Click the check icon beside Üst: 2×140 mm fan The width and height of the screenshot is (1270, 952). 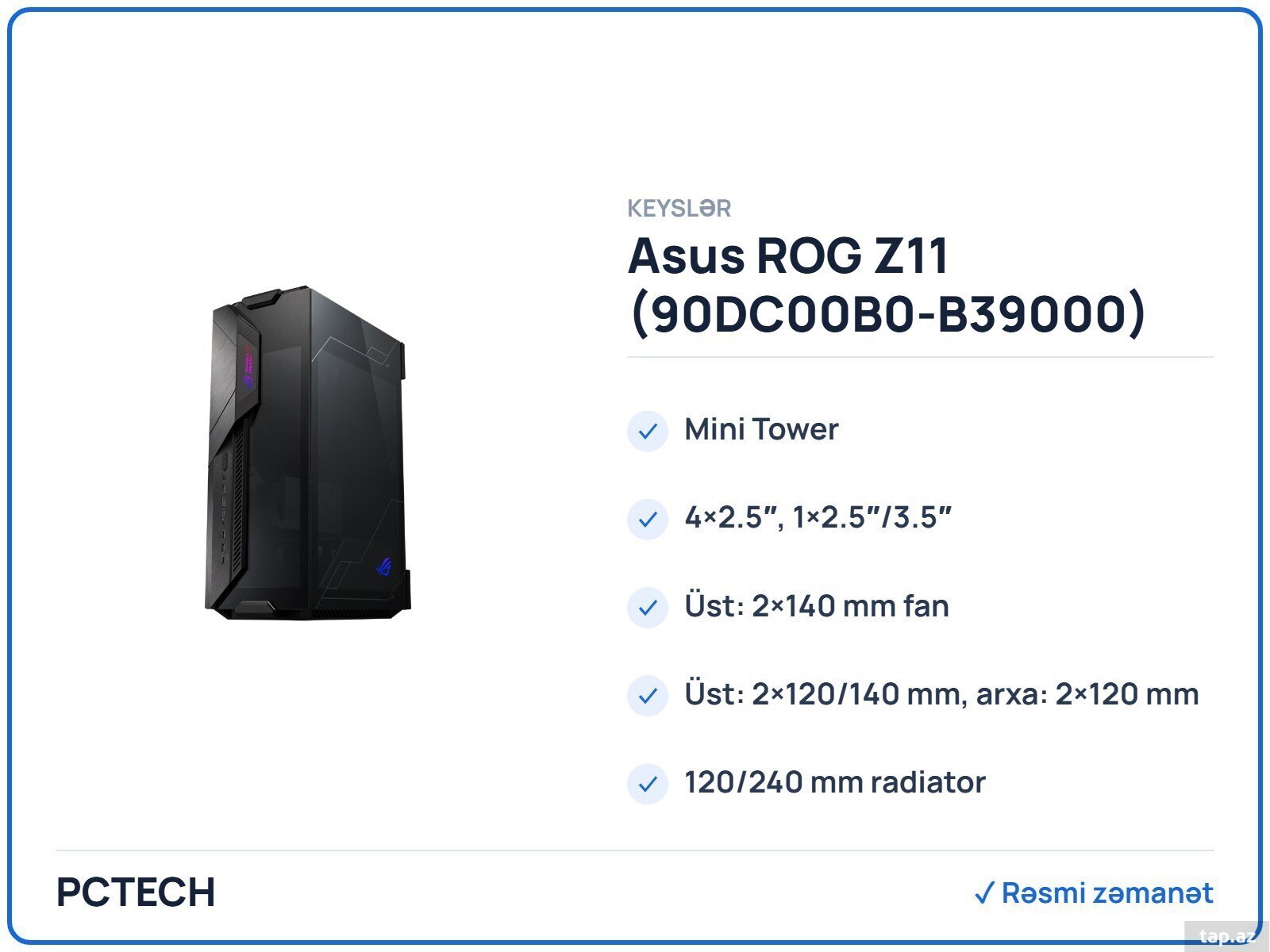coord(648,608)
